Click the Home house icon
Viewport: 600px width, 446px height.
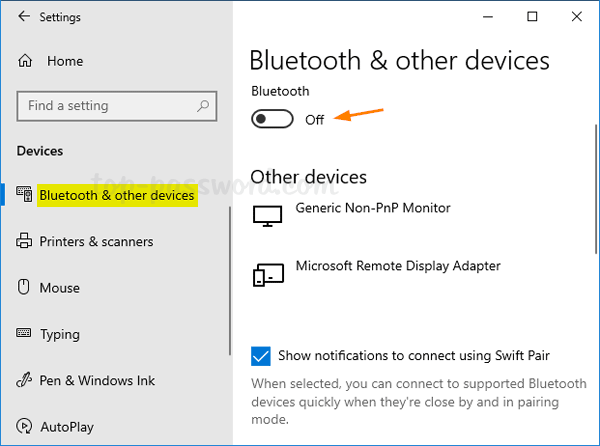(25, 61)
